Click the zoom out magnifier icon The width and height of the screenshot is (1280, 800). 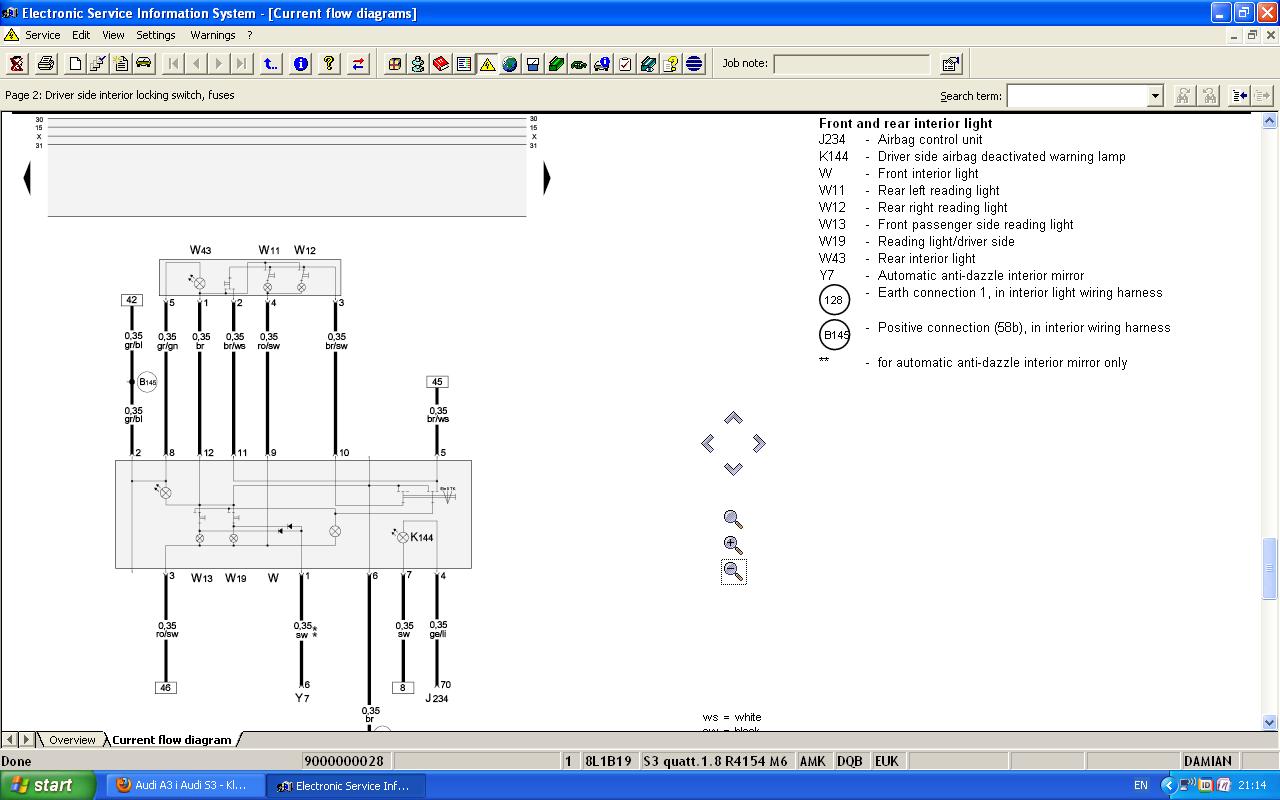point(733,571)
